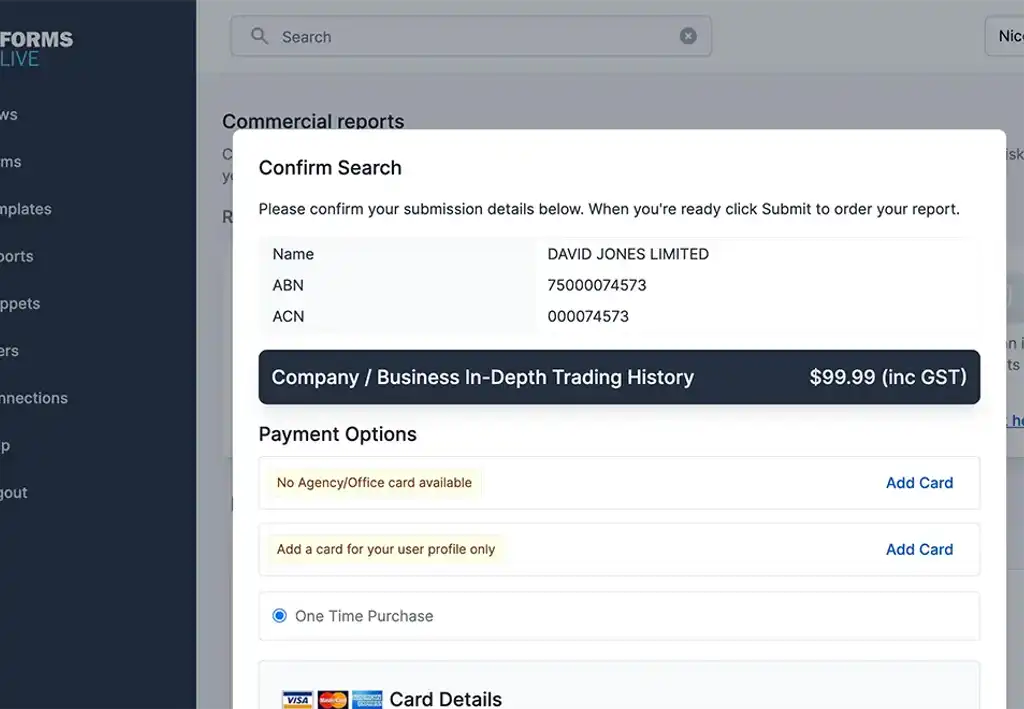Click the Card Details heading
1024x709 pixels.
[x=445, y=699]
